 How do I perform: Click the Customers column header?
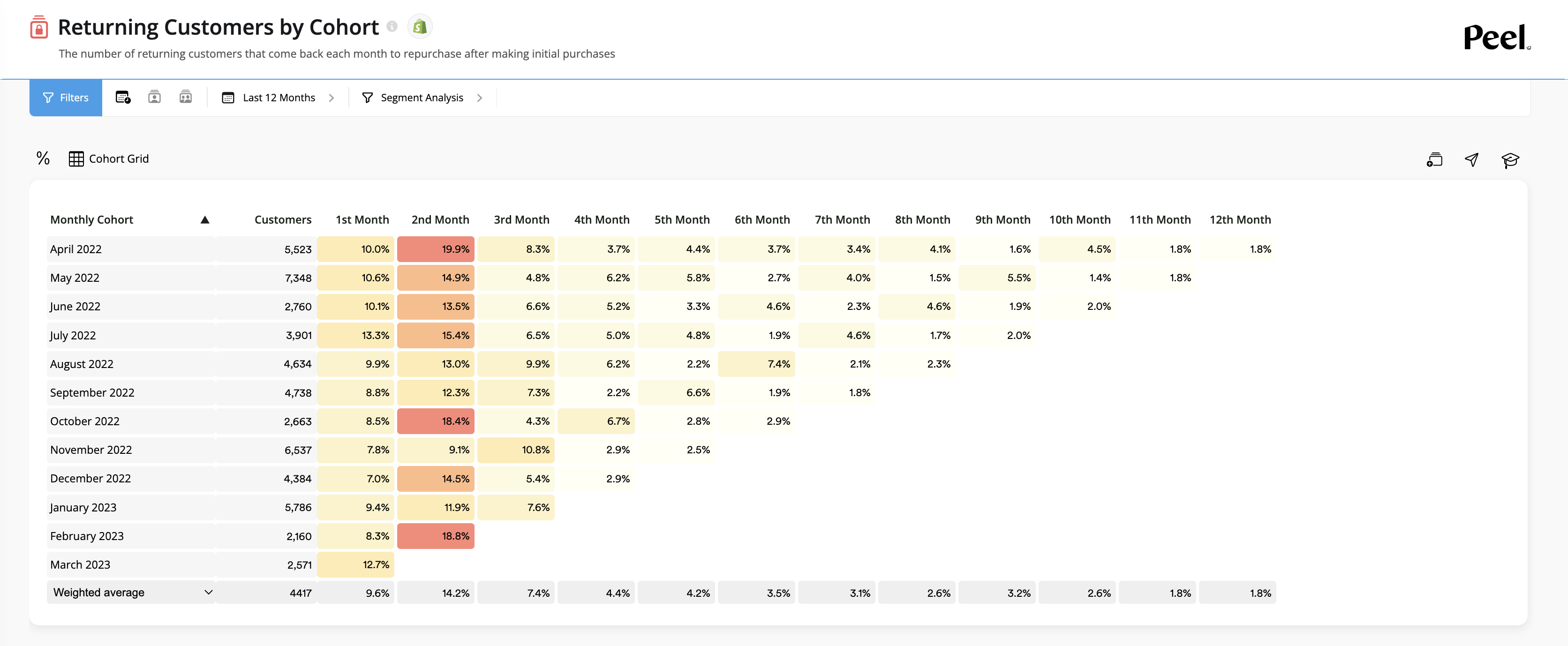pos(282,219)
